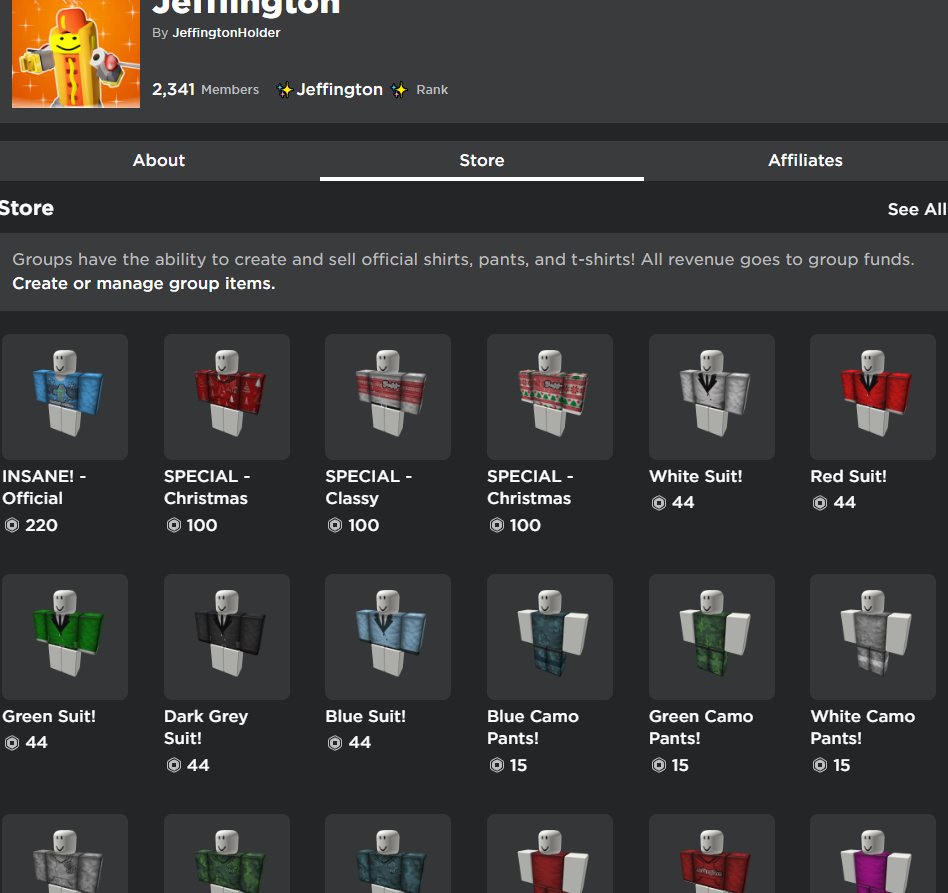Viewport: 948px width, 893px height.
Task: Click the White Camo Pants! title
Action: click(862, 727)
